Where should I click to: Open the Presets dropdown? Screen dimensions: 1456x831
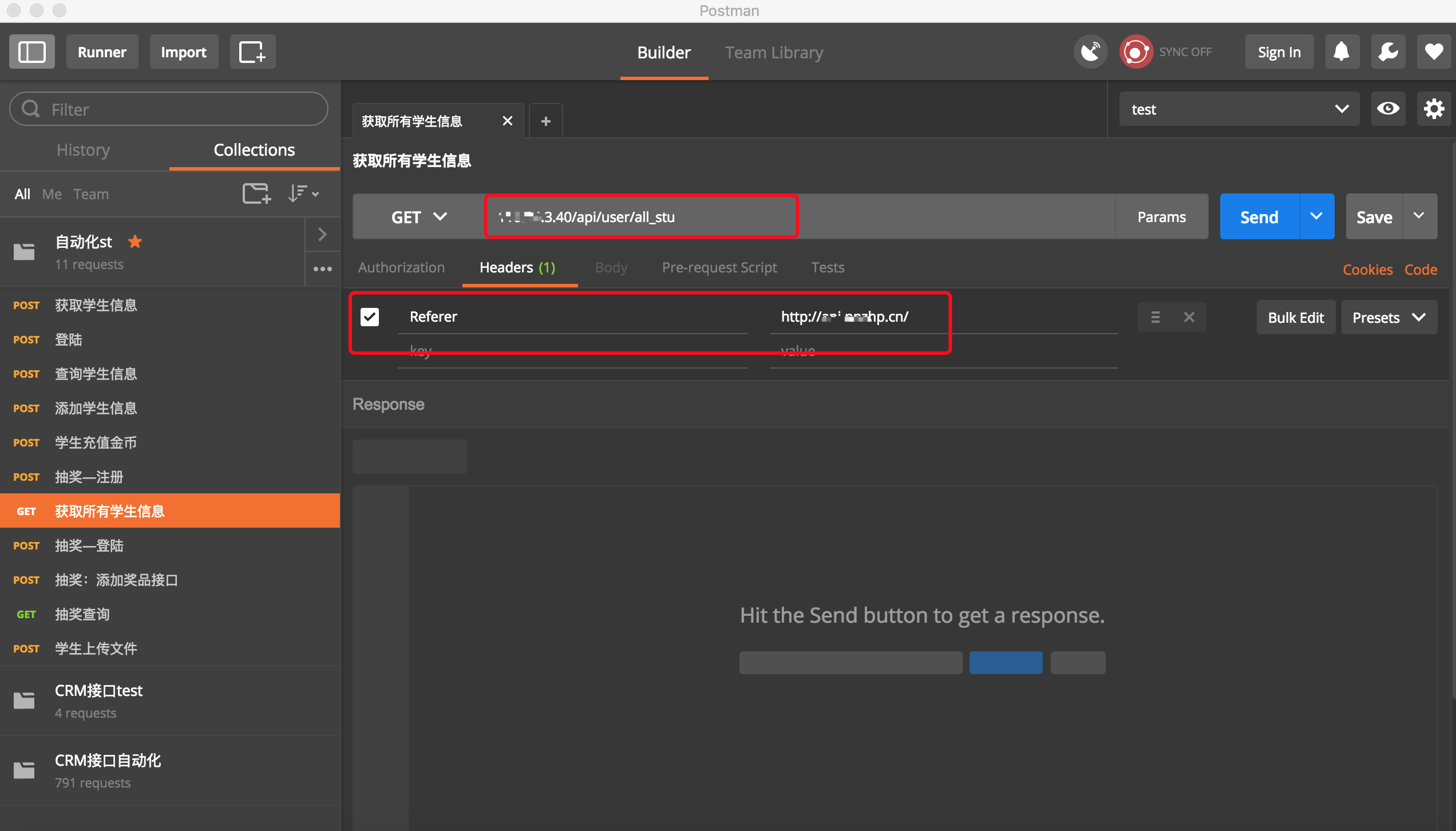pos(1388,318)
